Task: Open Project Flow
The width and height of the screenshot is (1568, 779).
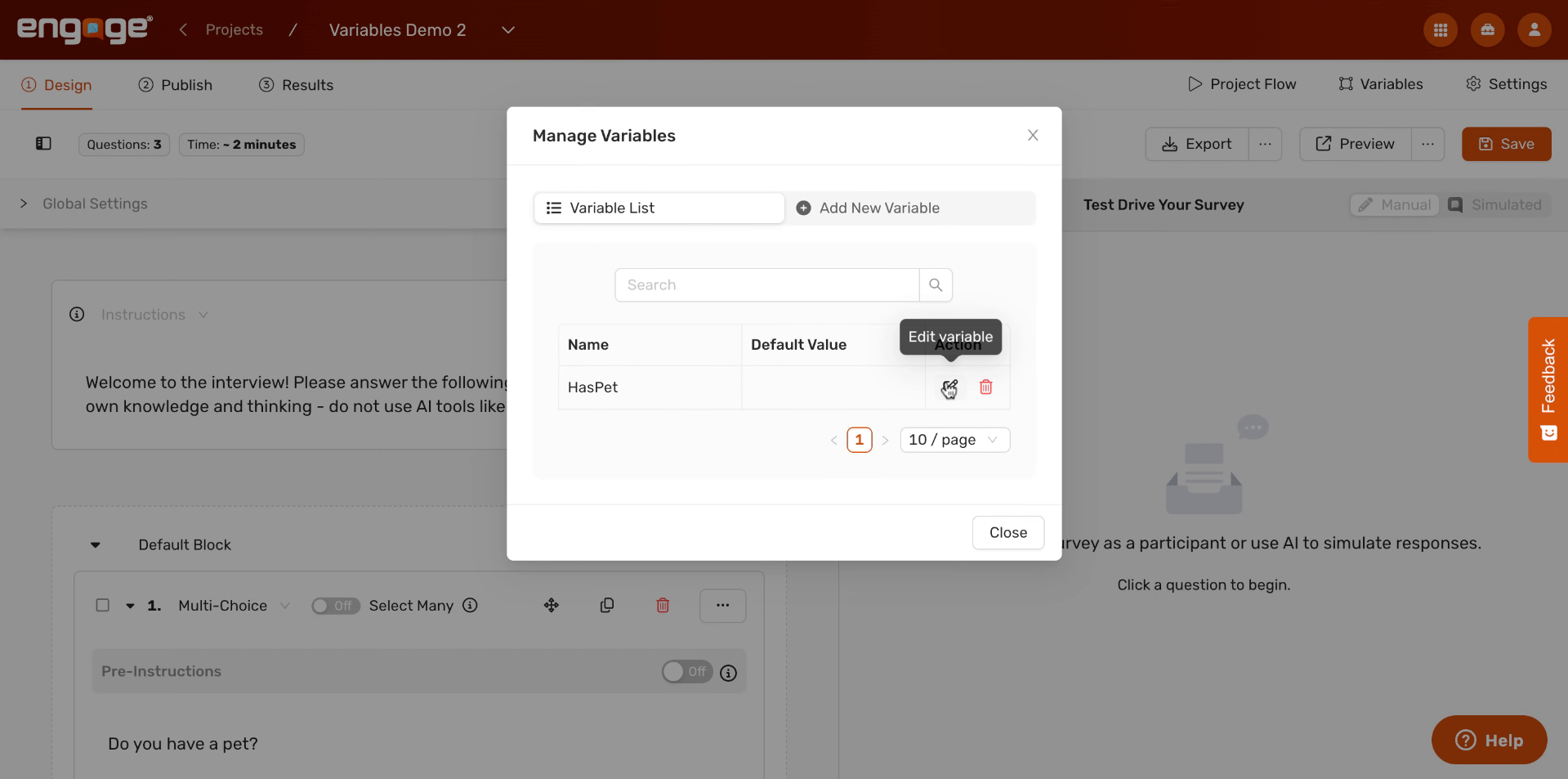Action: (1242, 84)
